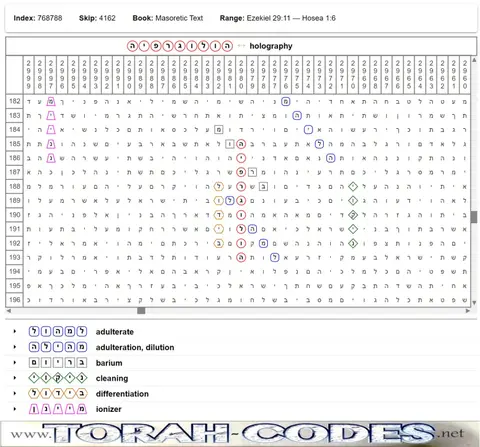The width and height of the screenshot is (480, 447).
Task: Click column header 29980
Action: pyautogui.click(x=241, y=75)
